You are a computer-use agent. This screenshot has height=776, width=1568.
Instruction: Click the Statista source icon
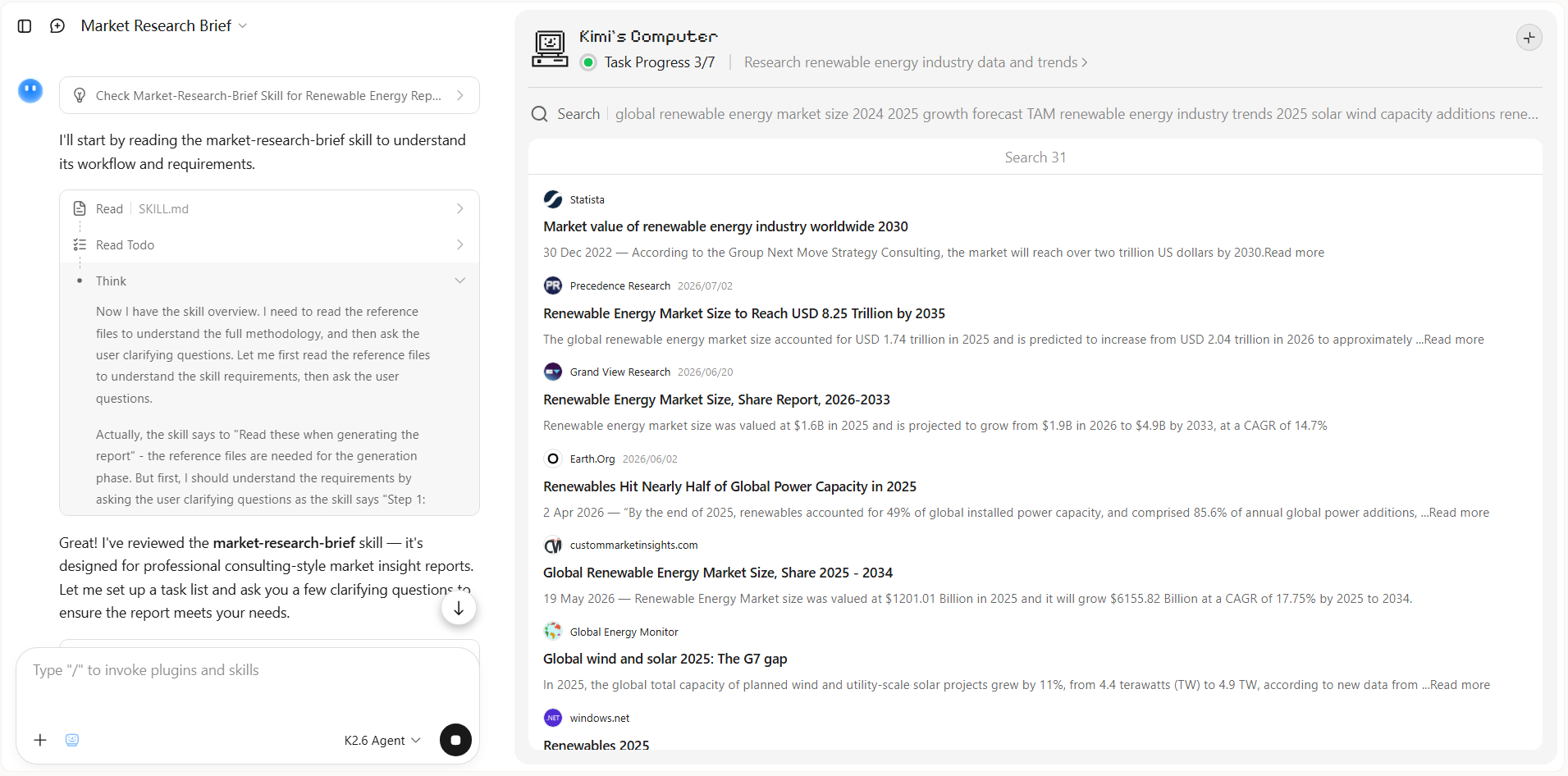(553, 199)
